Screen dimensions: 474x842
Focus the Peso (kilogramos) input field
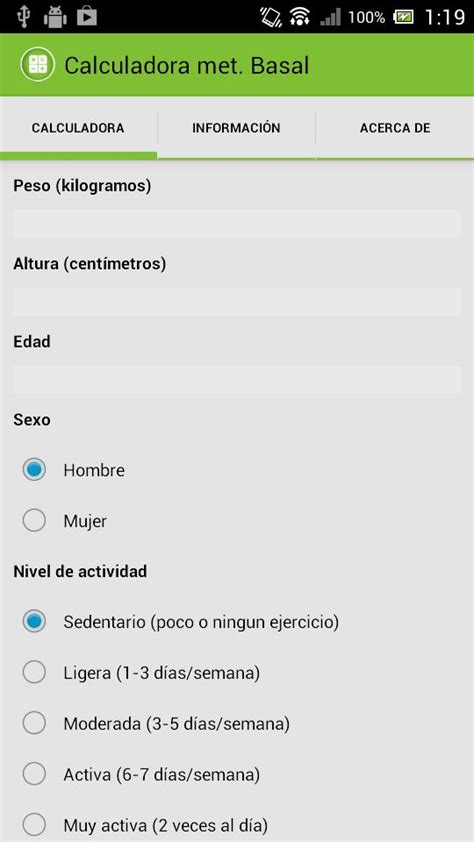pyautogui.click(x=237, y=223)
